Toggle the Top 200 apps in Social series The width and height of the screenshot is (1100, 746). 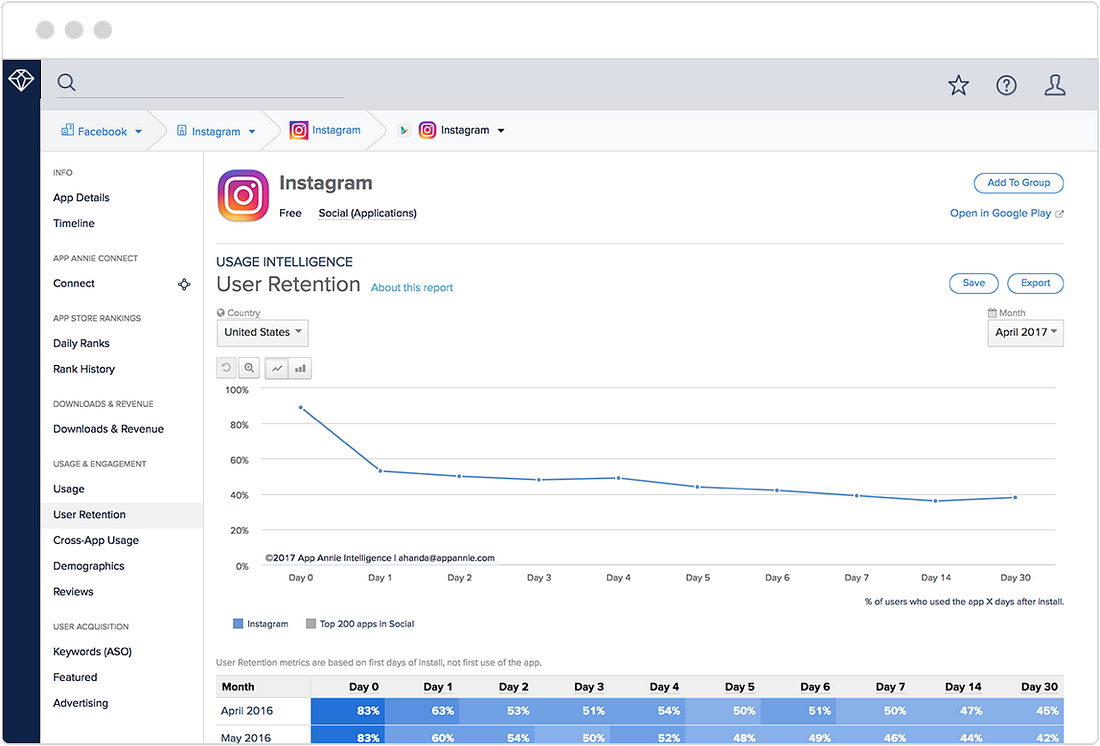point(360,624)
